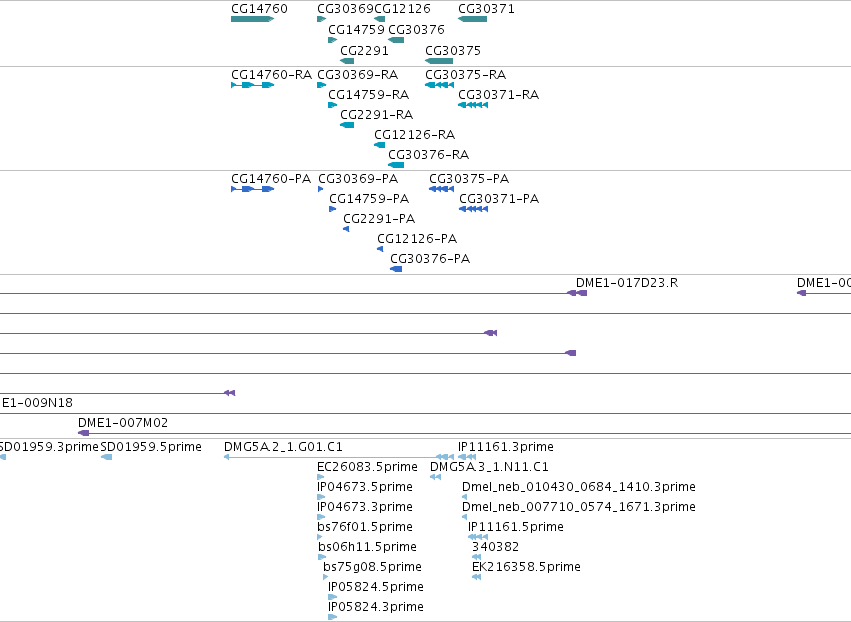Select the SD01959.5prime EST label
This screenshot has width=851, height=622.
click(151, 447)
